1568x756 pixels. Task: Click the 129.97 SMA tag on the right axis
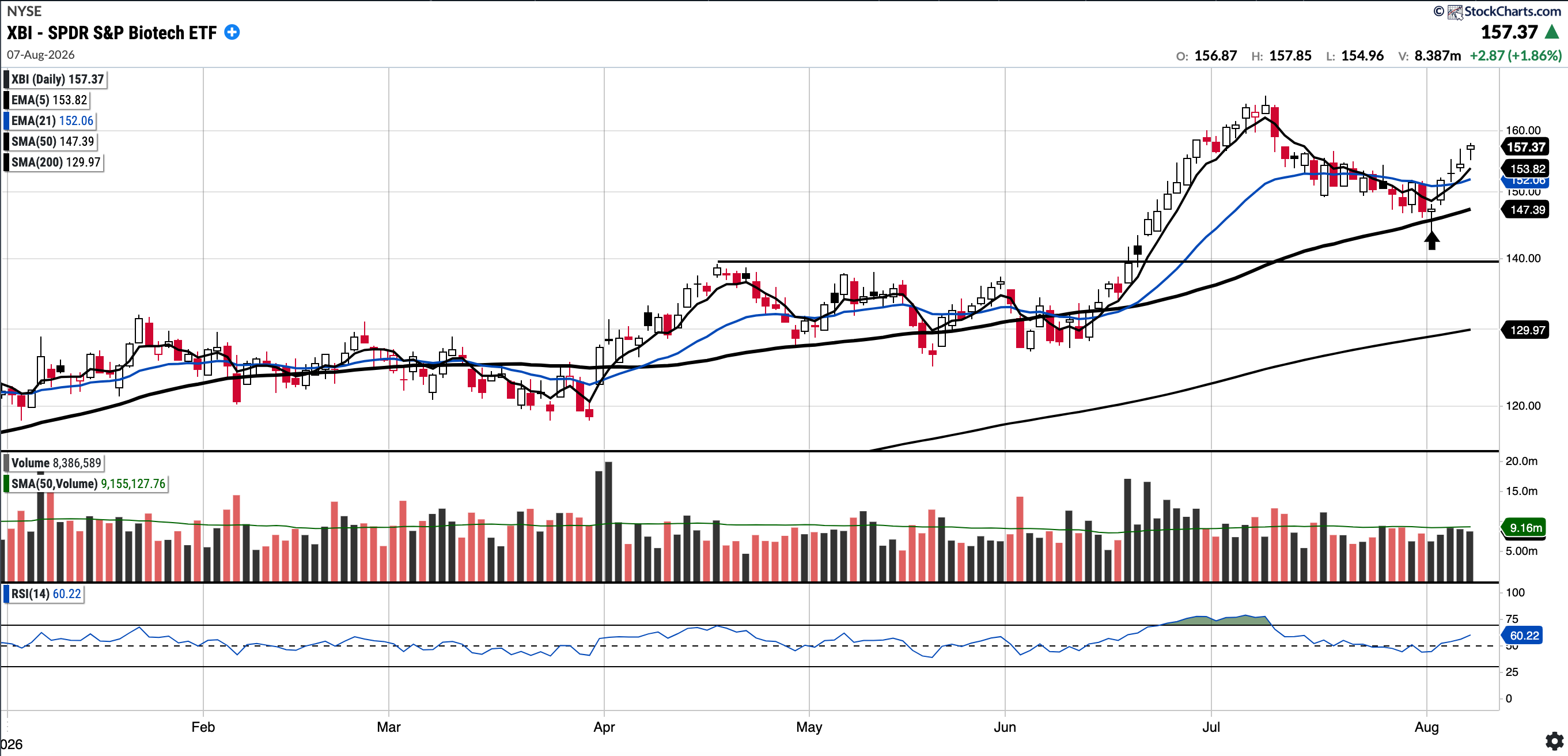pos(1525,330)
